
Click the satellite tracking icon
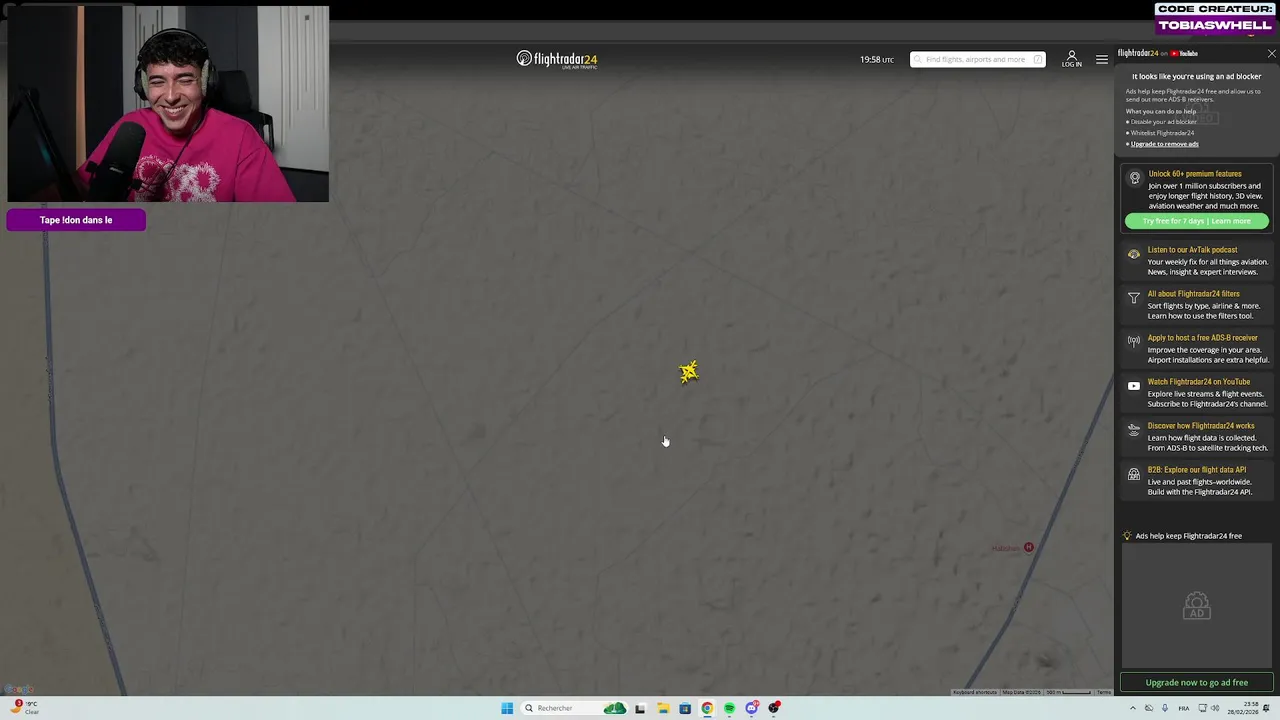[1133, 430]
